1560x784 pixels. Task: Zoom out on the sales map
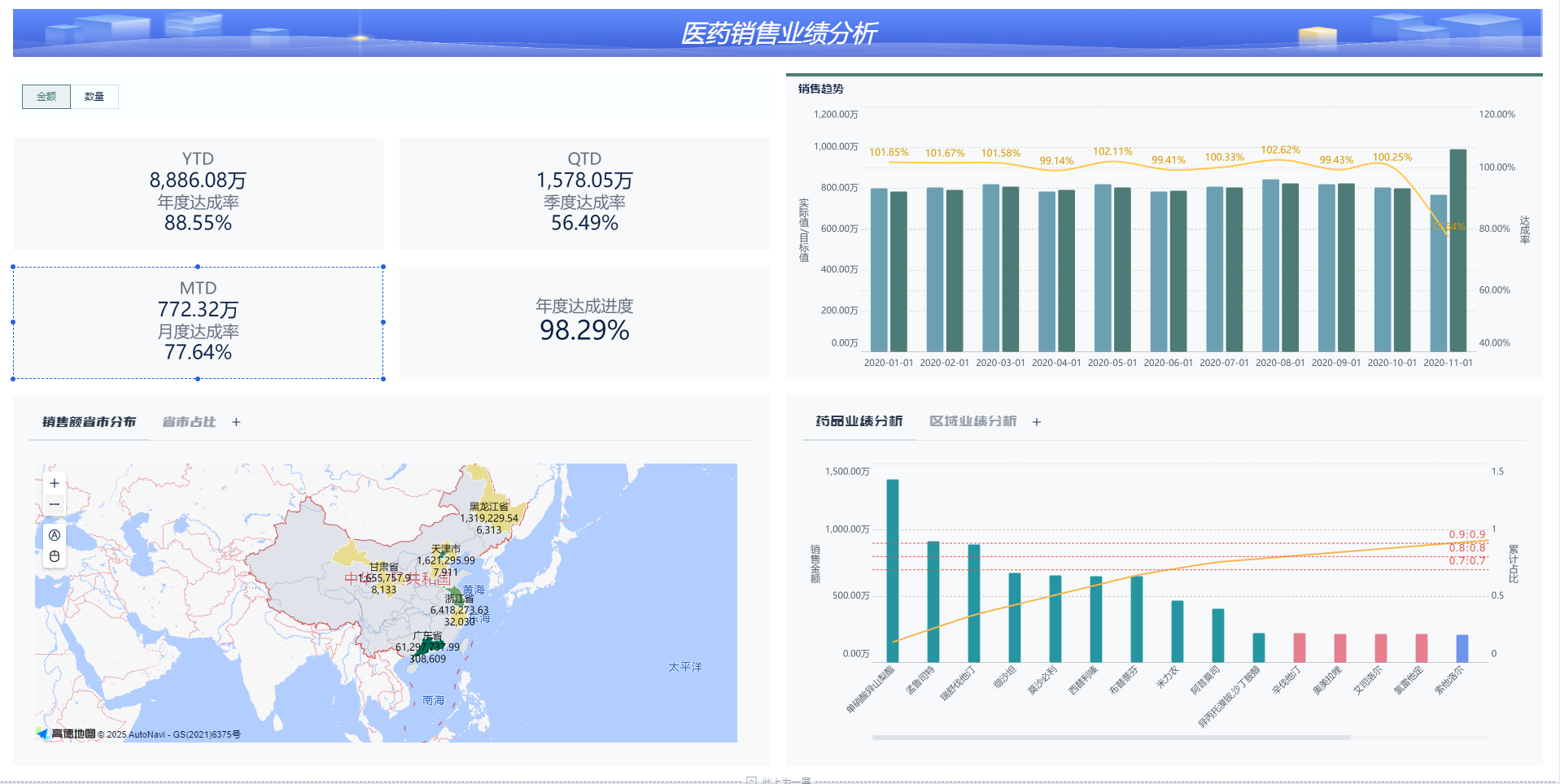coord(55,504)
